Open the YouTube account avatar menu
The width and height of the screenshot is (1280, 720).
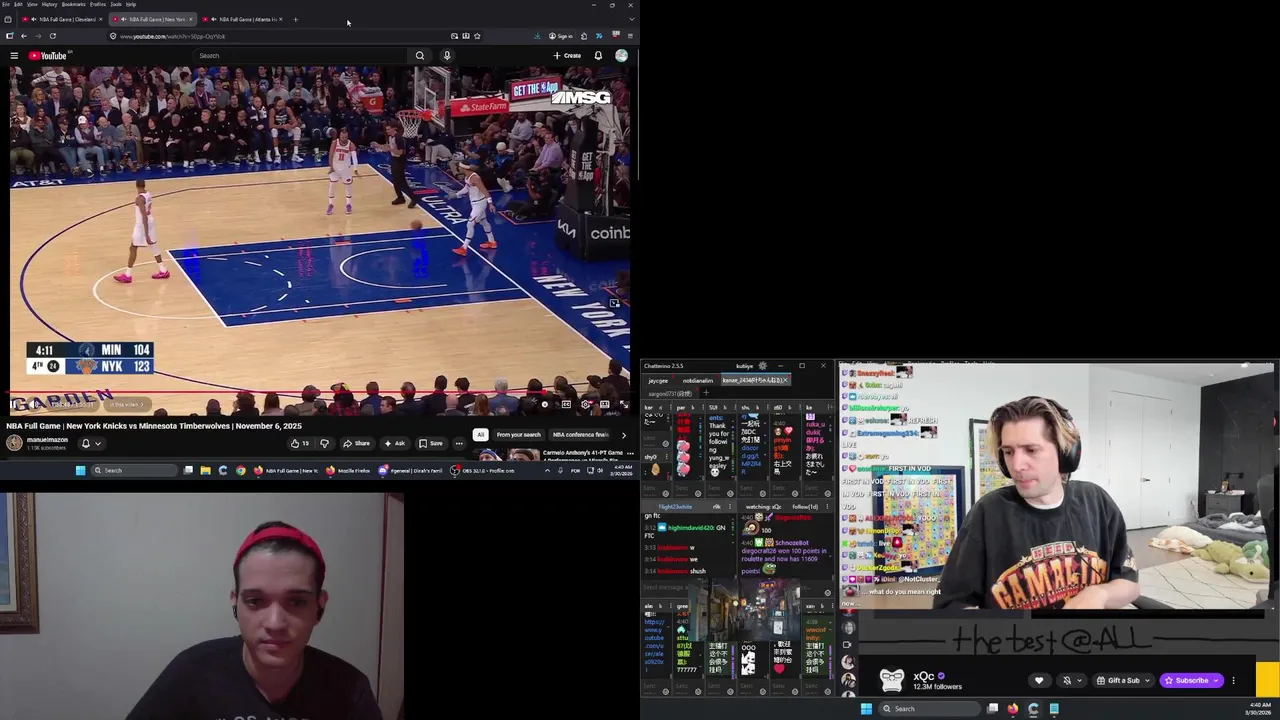(x=621, y=56)
